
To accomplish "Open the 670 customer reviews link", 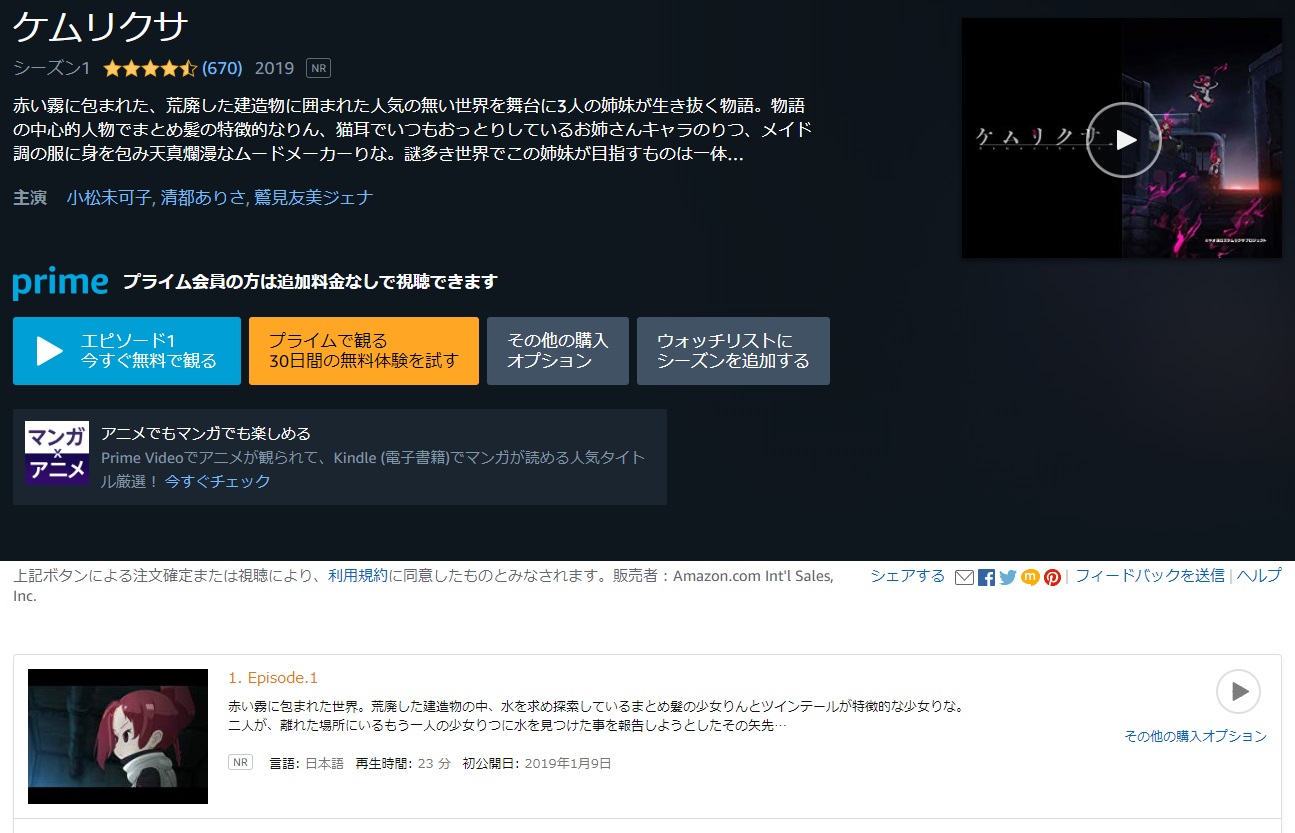I will coord(222,69).
